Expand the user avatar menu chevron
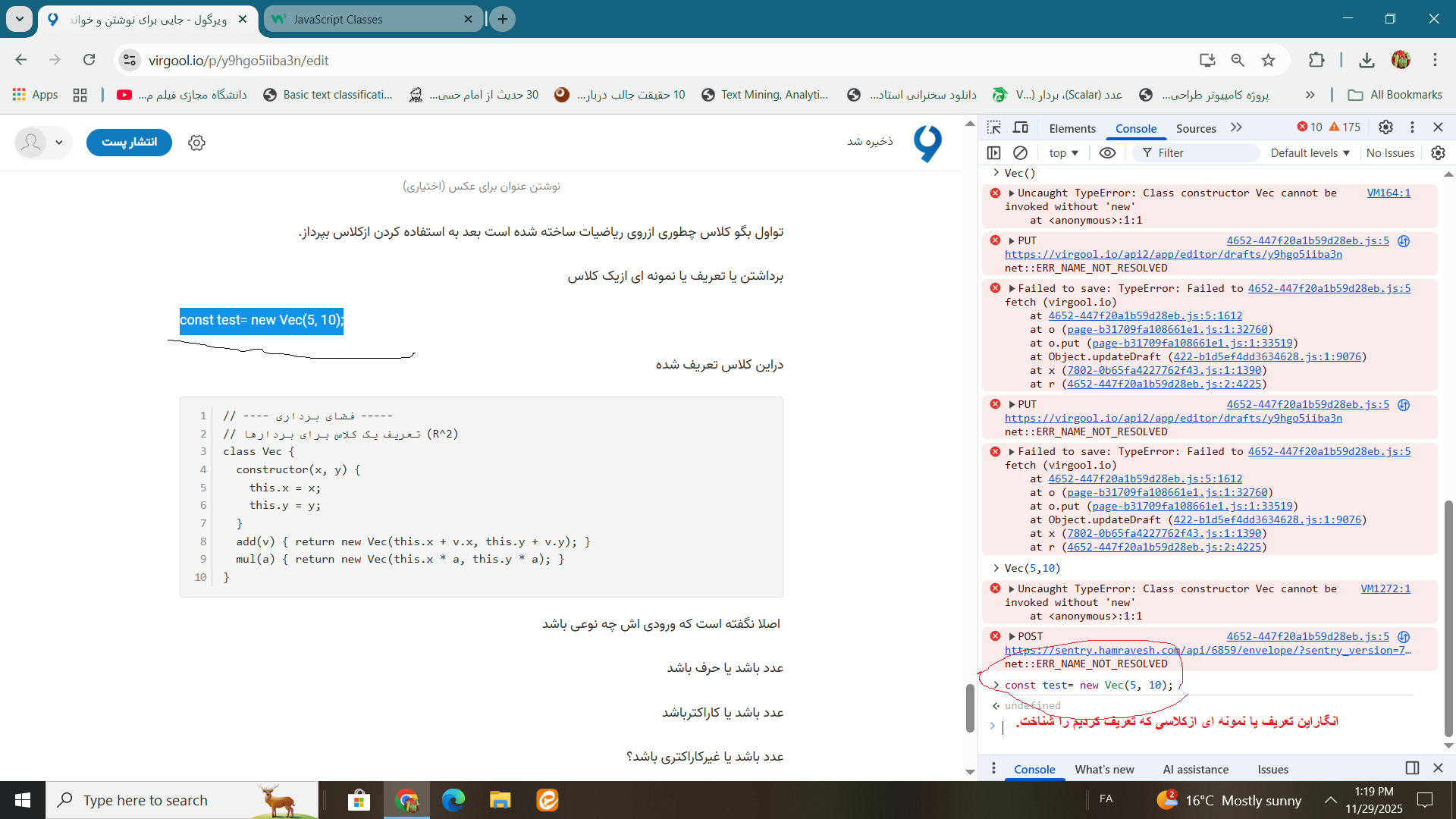 coord(58,143)
